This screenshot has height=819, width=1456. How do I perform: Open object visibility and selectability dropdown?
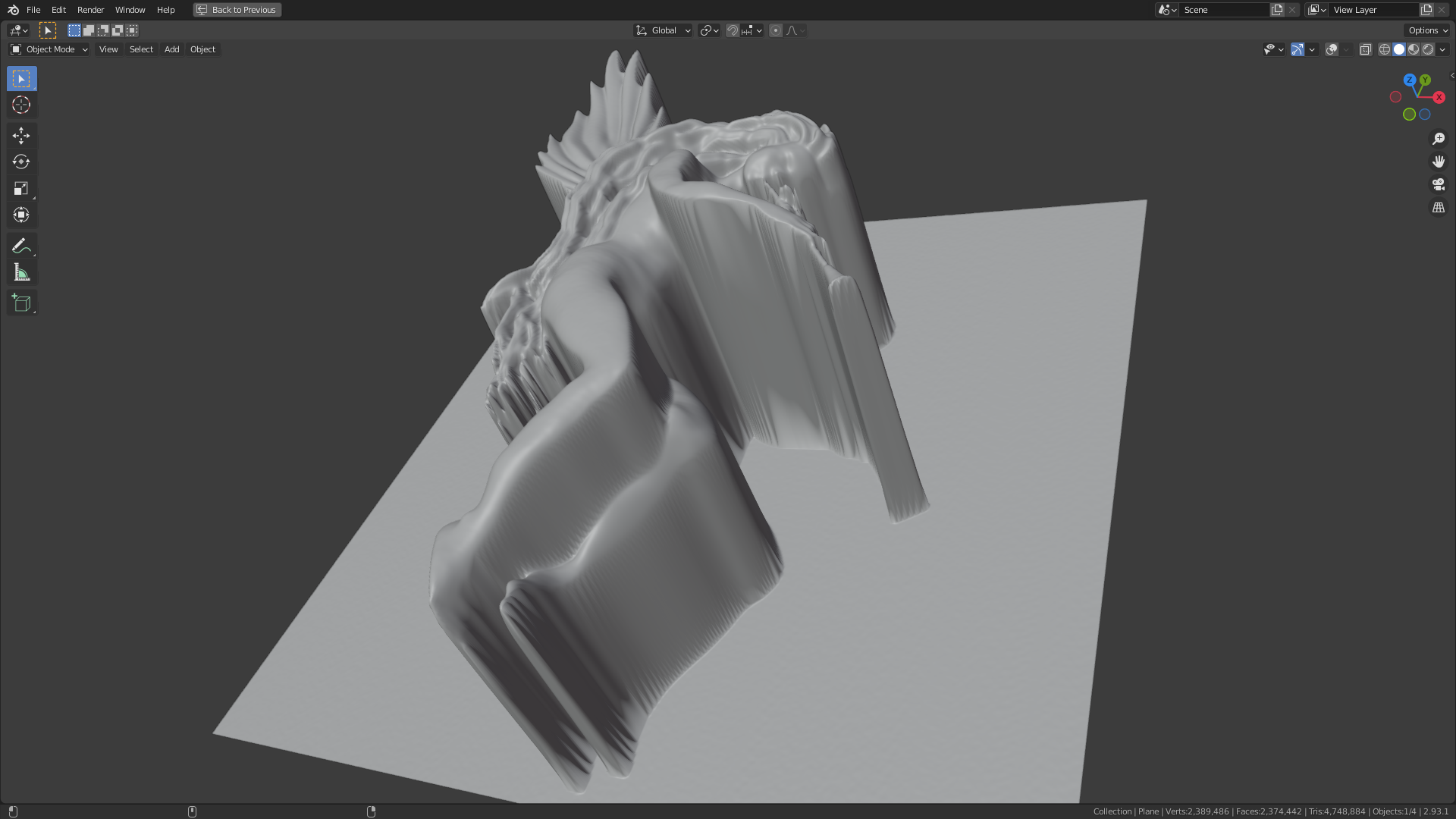pyautogui.click(x=1274, y=49)
